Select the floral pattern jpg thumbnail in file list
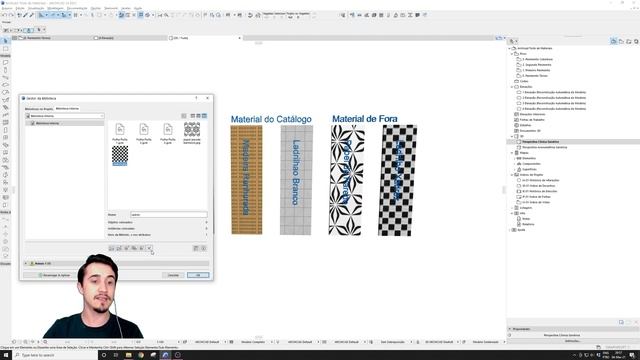This screenshot has width=640, height=360. click(x=192, y=132)
